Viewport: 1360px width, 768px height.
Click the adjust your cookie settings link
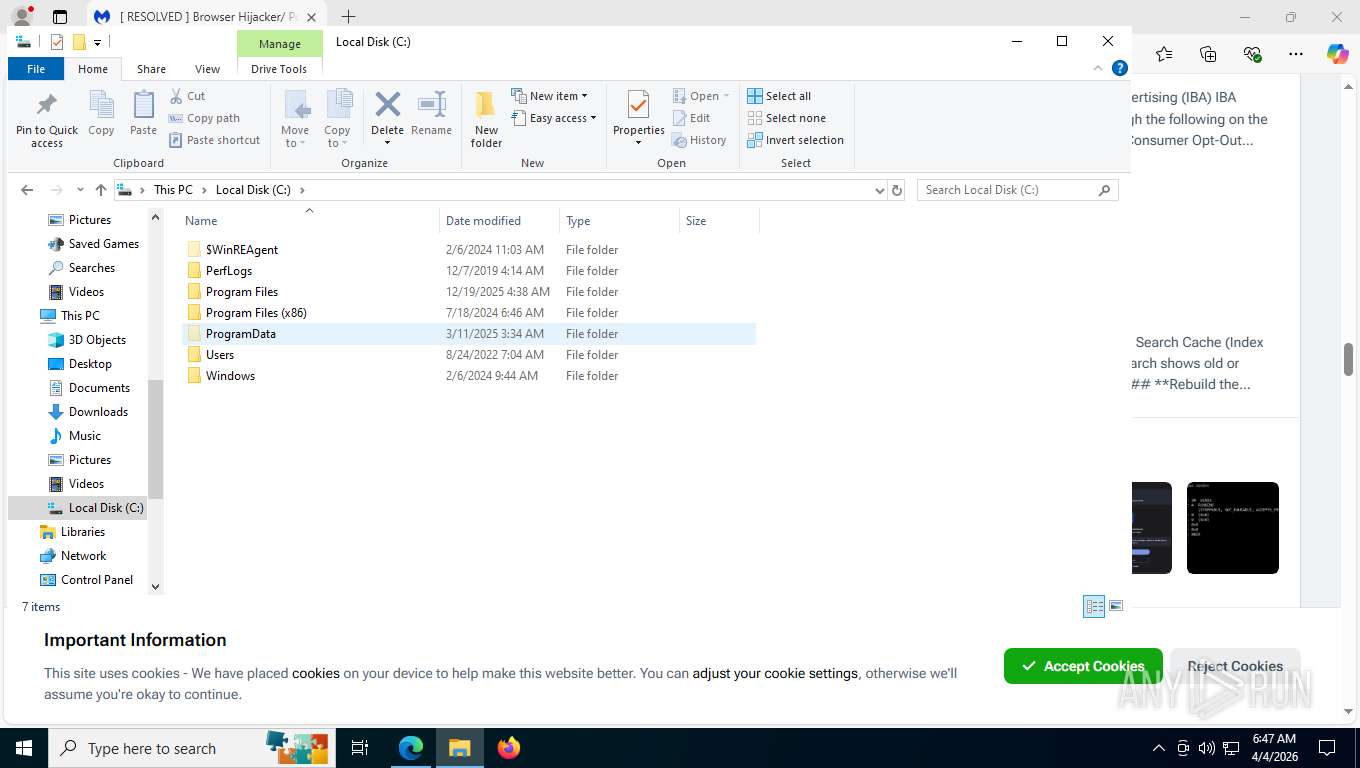775,673
